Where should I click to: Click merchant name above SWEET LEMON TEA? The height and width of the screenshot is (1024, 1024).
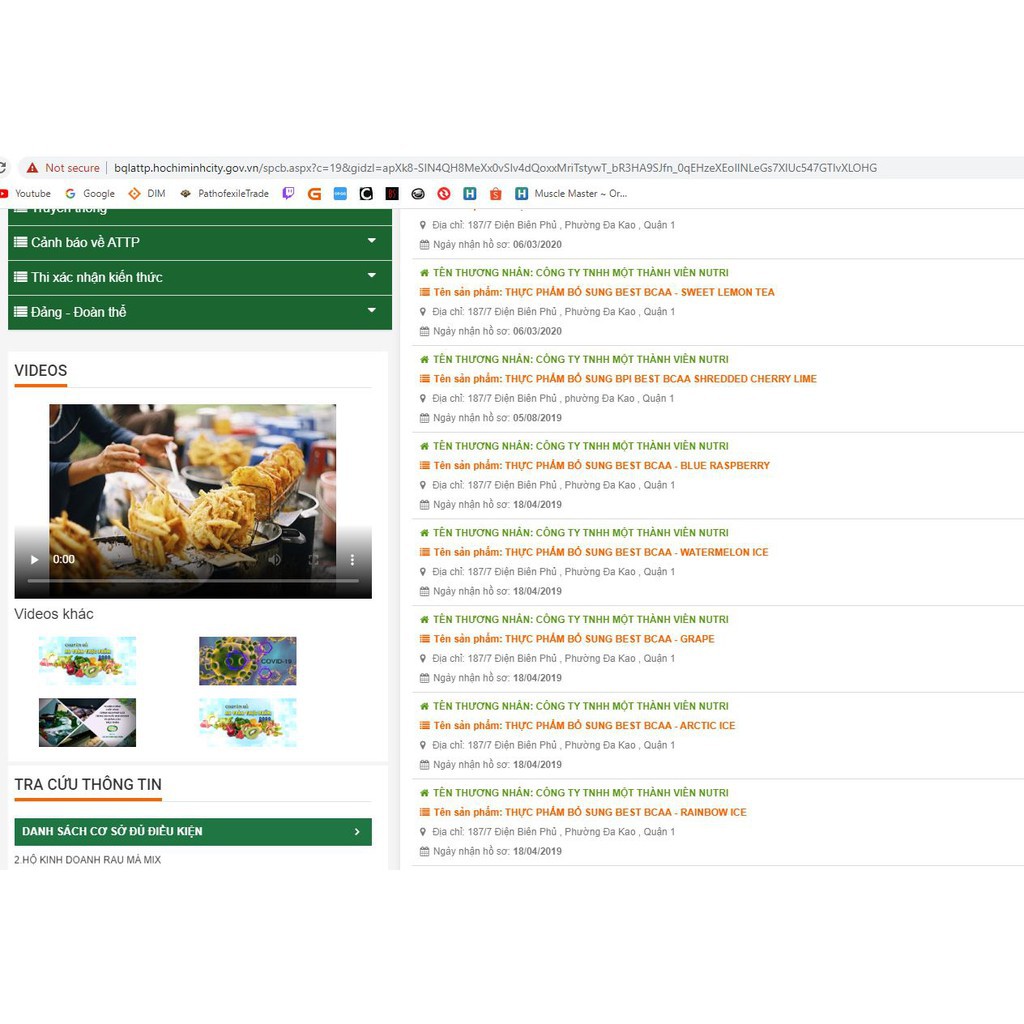581,272
